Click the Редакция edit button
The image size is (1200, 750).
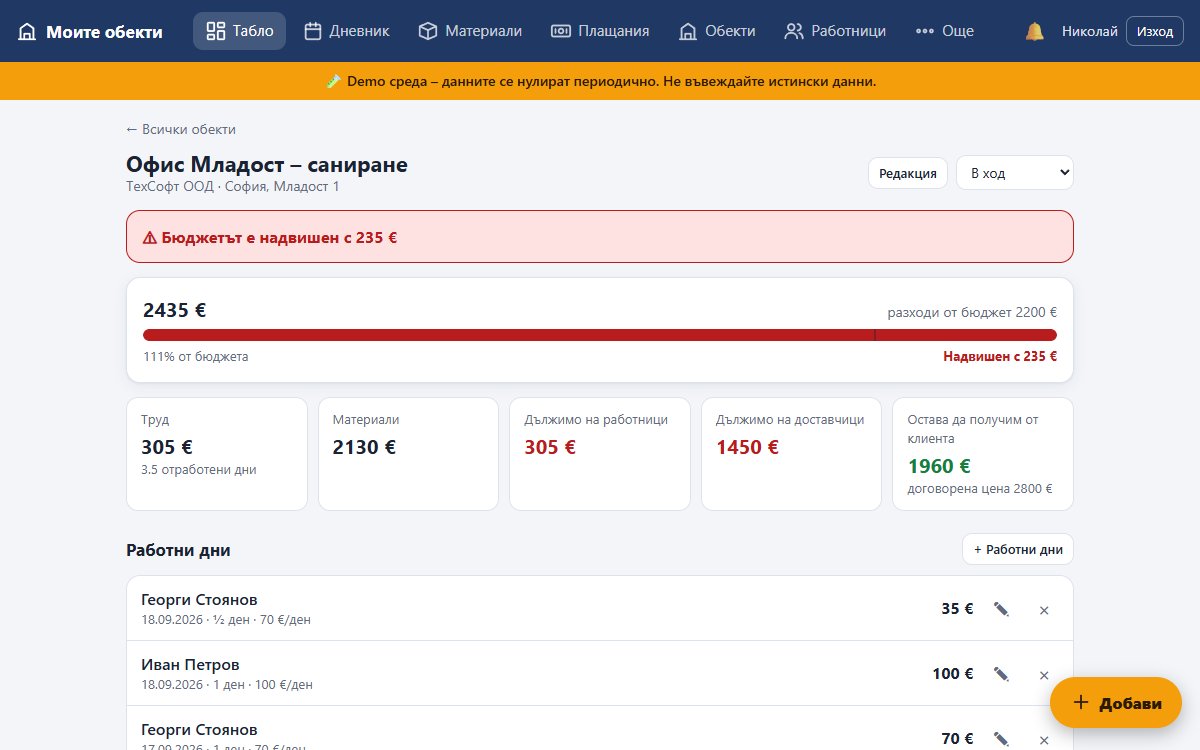coord(907,173)
